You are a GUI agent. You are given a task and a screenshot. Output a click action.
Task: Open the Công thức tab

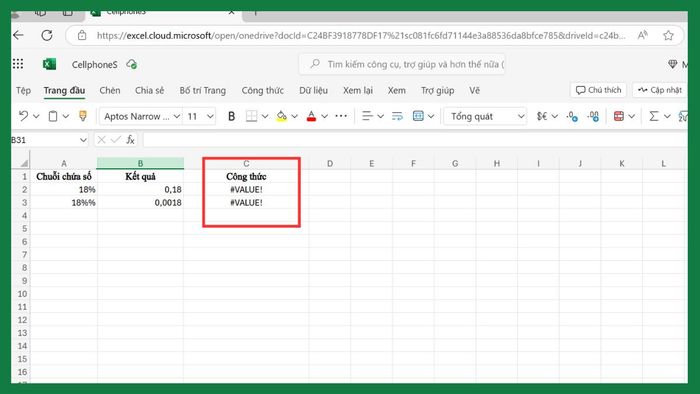tap(262, 90)
